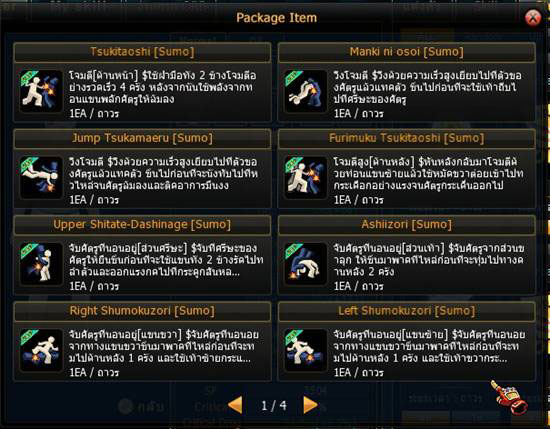Select the Right Shumokuzori [Sumo] header
The width and height of the screenshot is (550, 429).
142,311
